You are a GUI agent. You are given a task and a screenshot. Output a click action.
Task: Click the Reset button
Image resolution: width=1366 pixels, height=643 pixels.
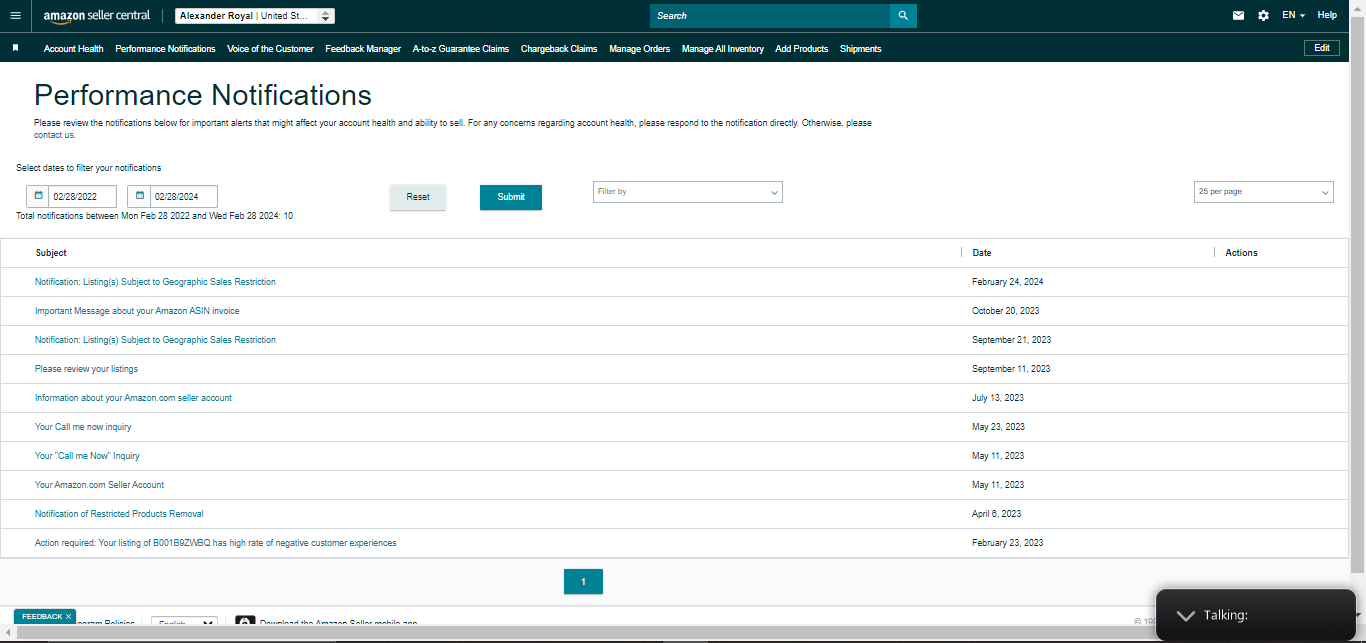418,197
